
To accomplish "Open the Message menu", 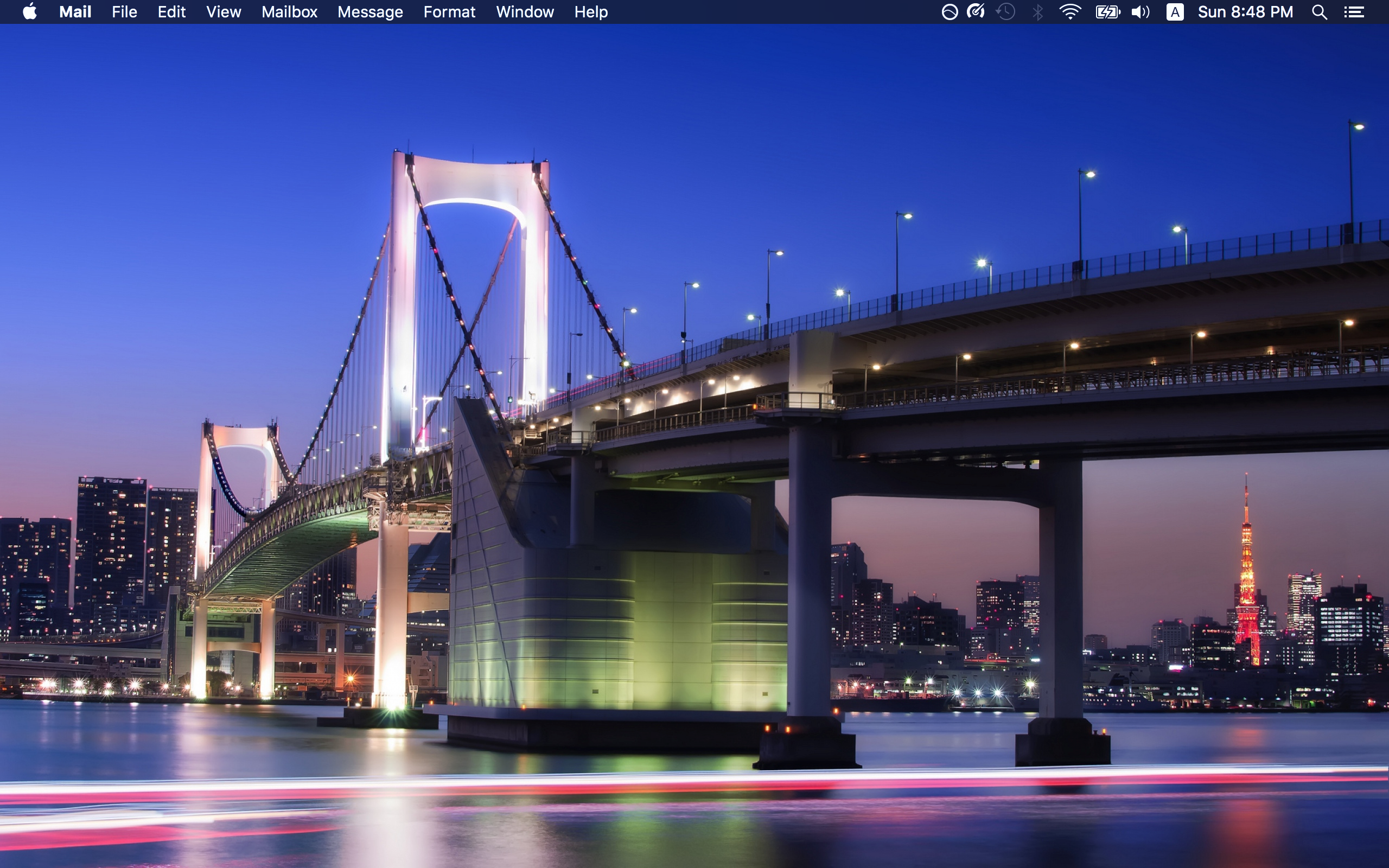I will tap(369, 11).
